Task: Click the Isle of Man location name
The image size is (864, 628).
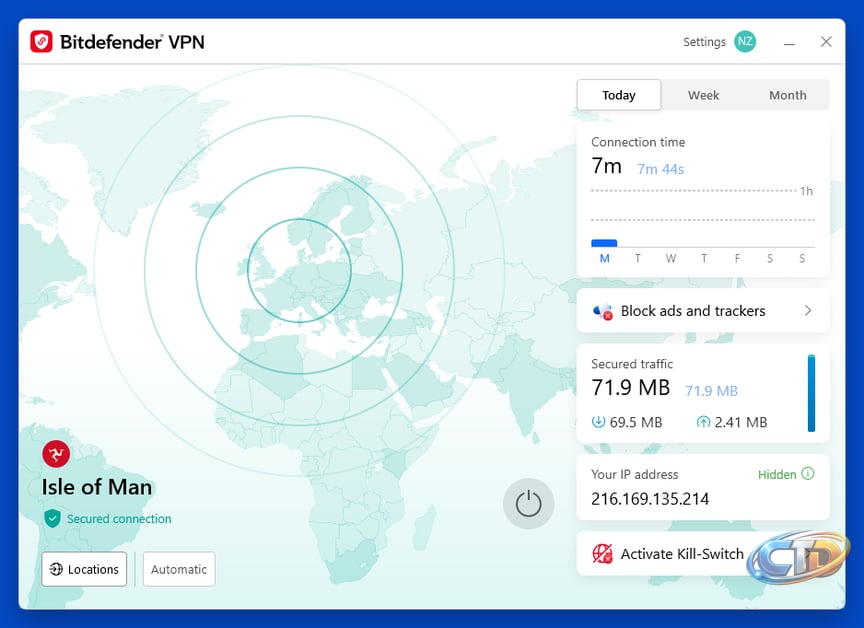Action: 97,487
